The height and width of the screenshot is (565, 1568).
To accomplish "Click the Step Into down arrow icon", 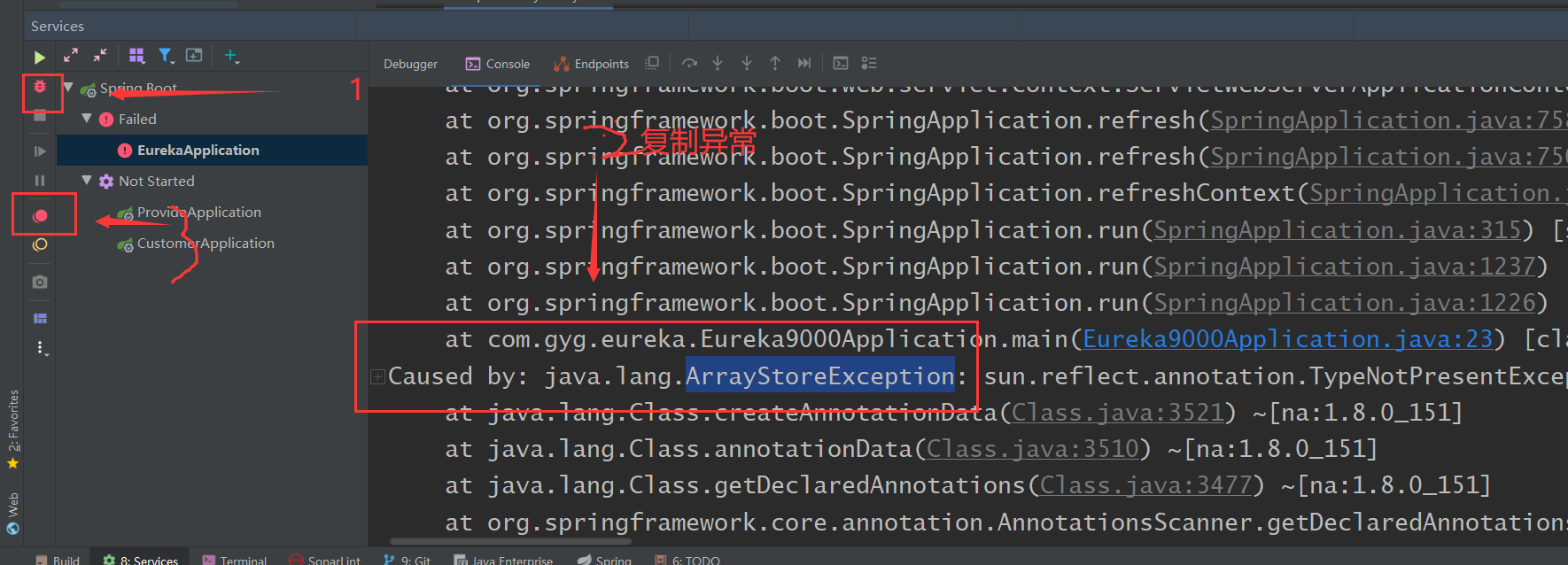I will click(718, 63).
